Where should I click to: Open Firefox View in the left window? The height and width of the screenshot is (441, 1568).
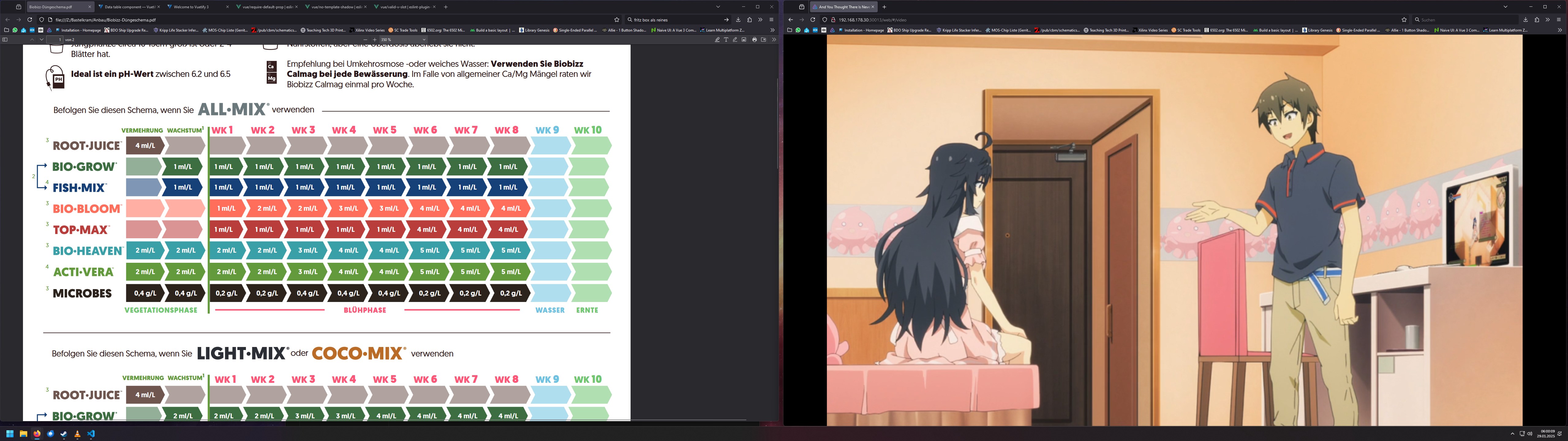click(18, 7)
